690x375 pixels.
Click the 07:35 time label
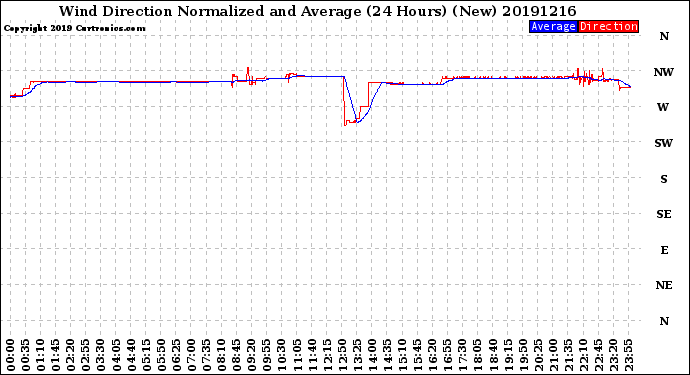pos(206,355)
